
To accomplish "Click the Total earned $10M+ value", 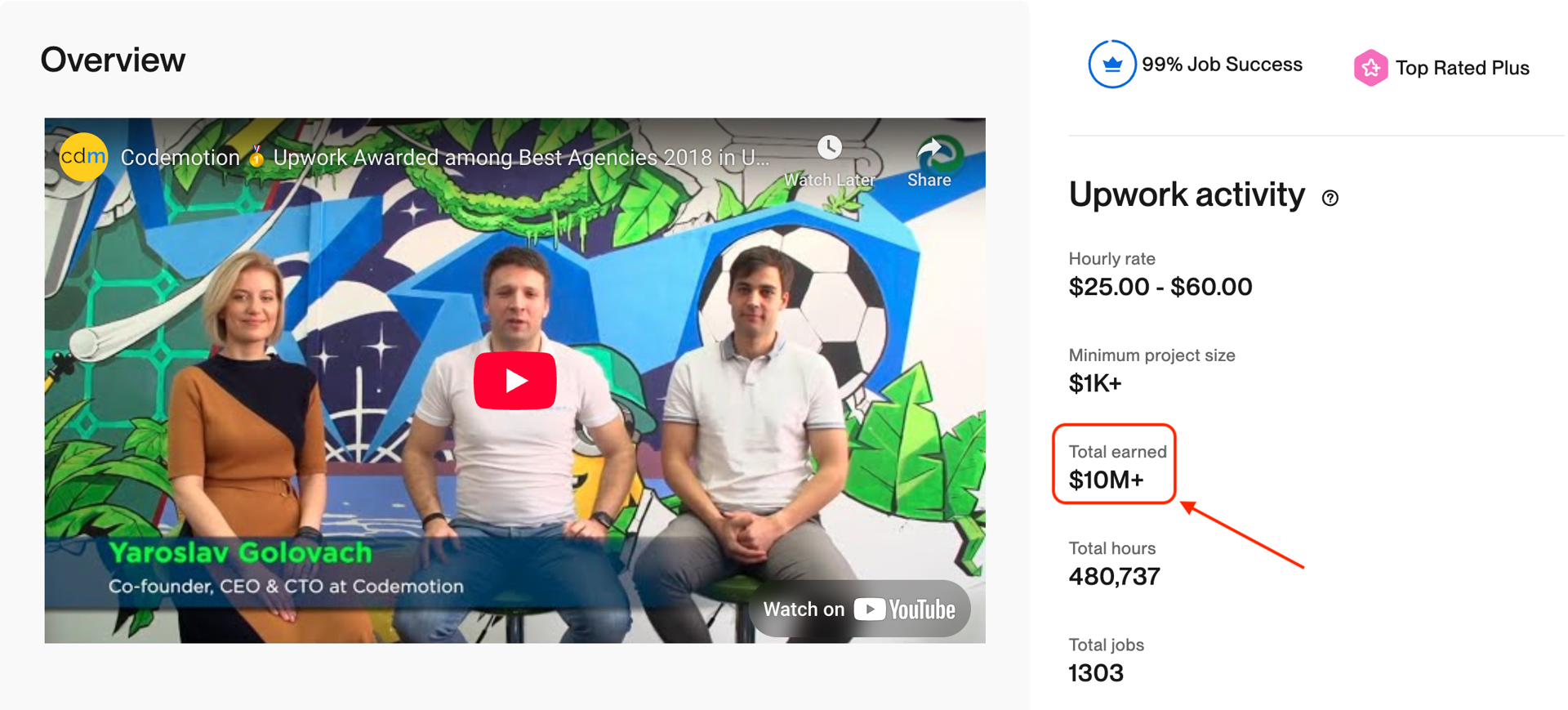I will [x=1106, y=480].
